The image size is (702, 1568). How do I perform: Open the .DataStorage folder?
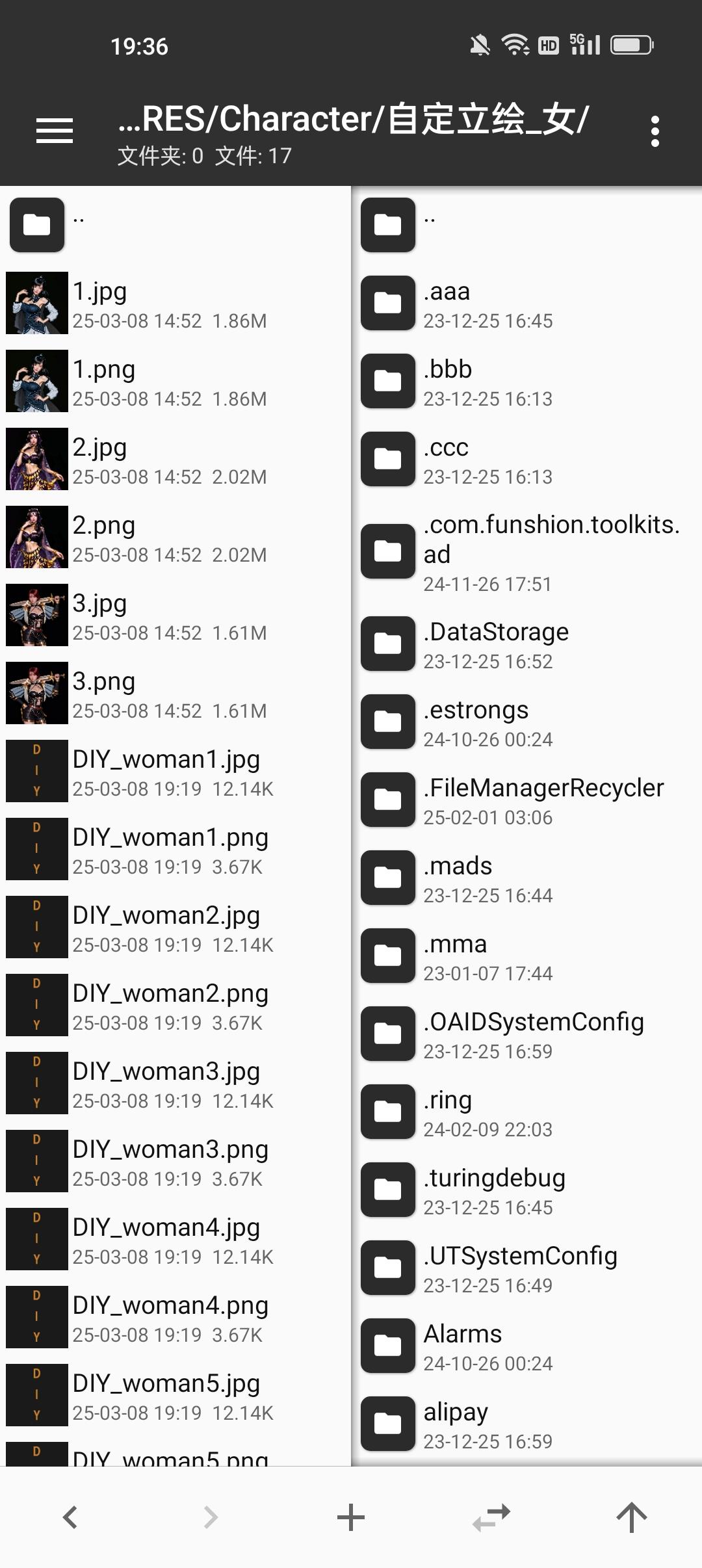tap(526, 644)
